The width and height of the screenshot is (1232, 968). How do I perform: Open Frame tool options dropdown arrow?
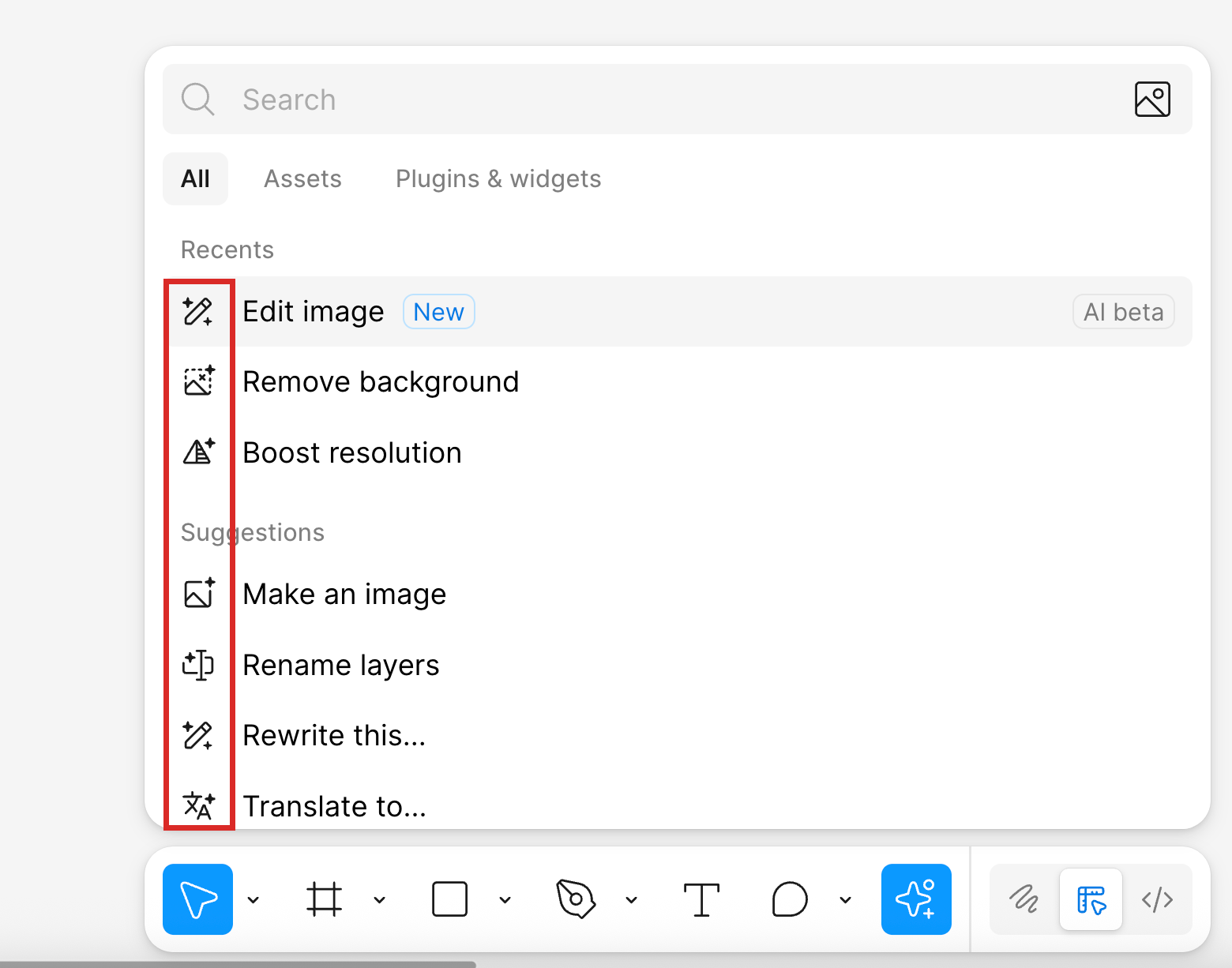[380, 899]
